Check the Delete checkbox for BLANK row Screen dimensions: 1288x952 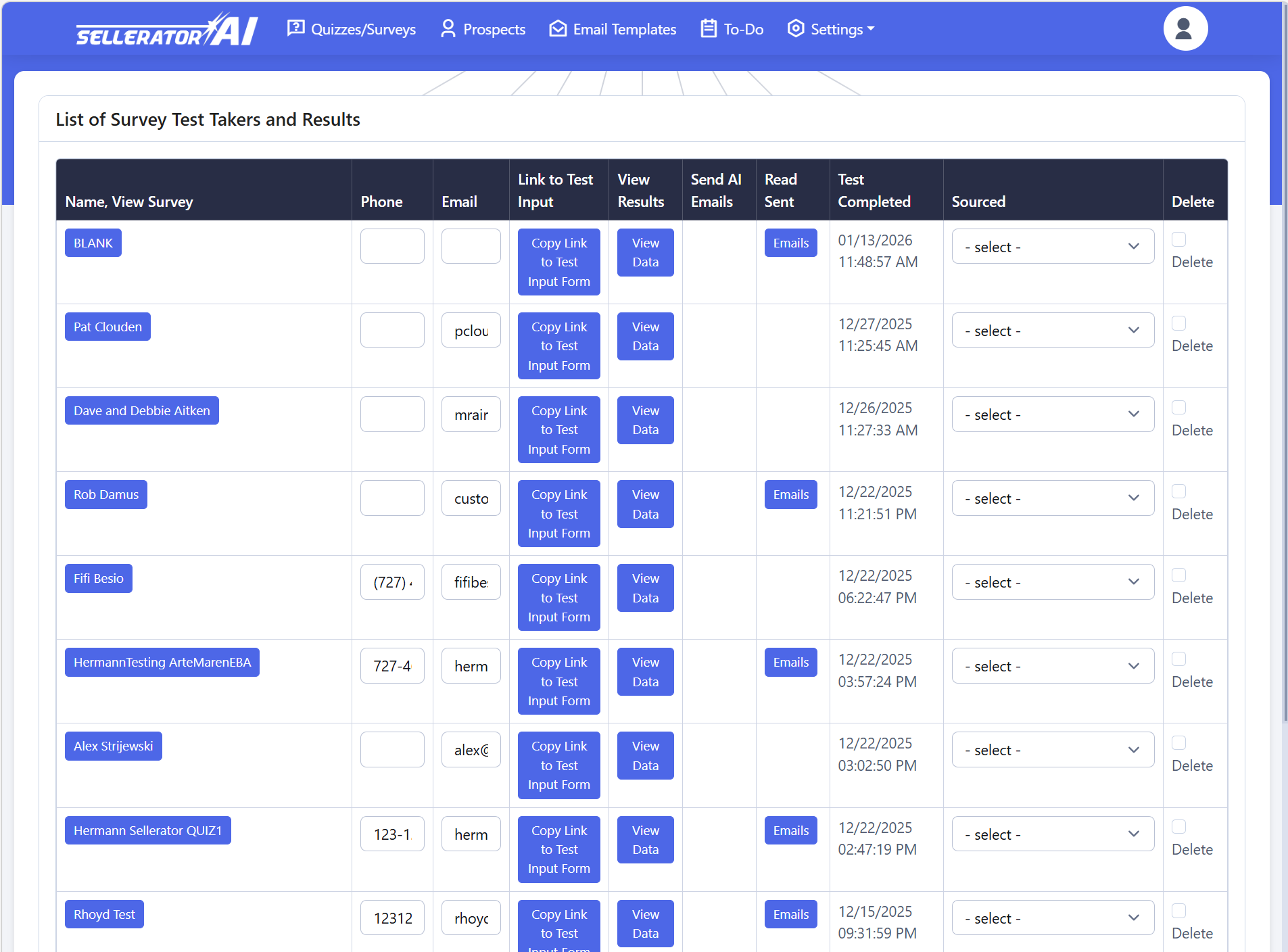tap(1178, 239)
